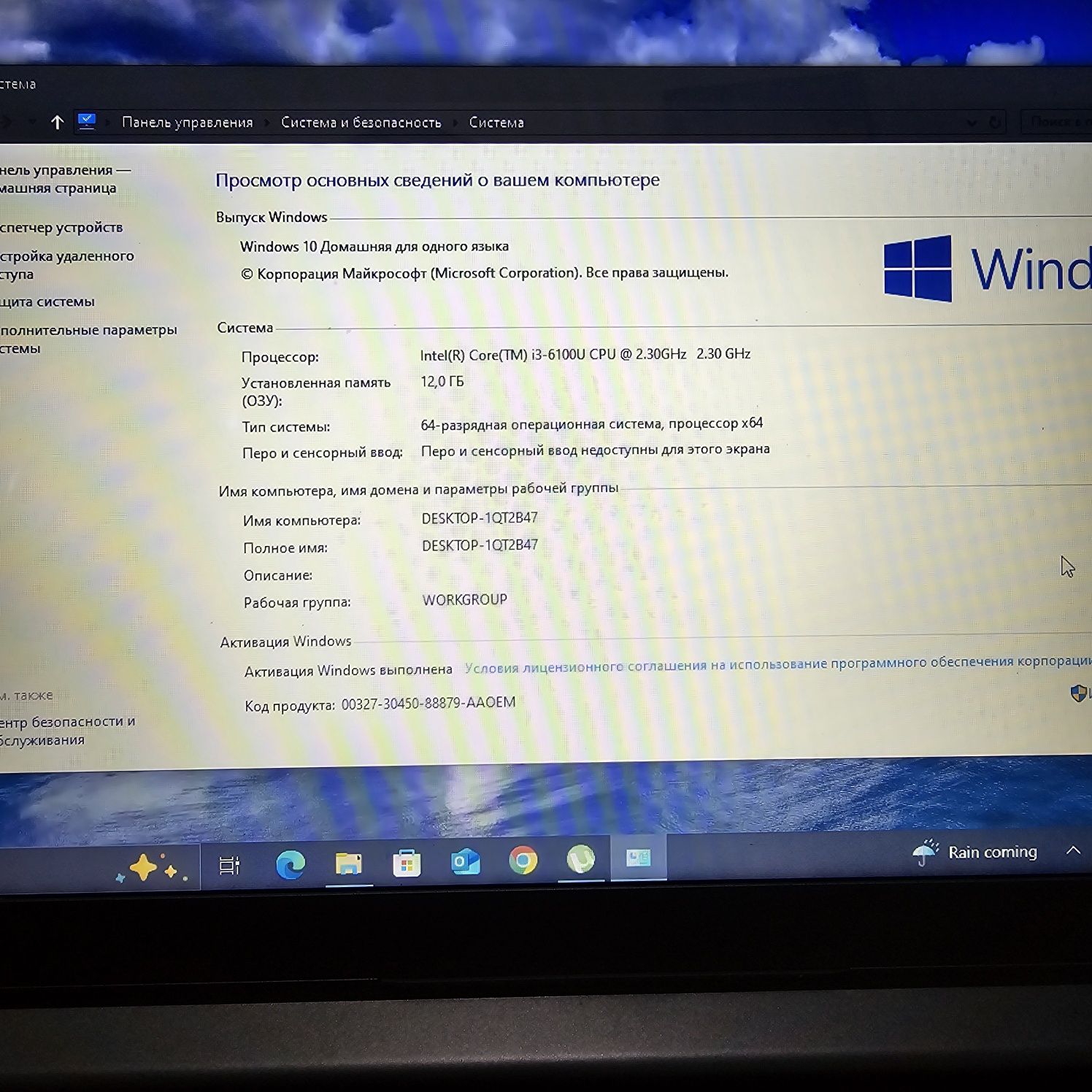
Task: Open Control Panel home page link
Action: click(x=65, y=179)
